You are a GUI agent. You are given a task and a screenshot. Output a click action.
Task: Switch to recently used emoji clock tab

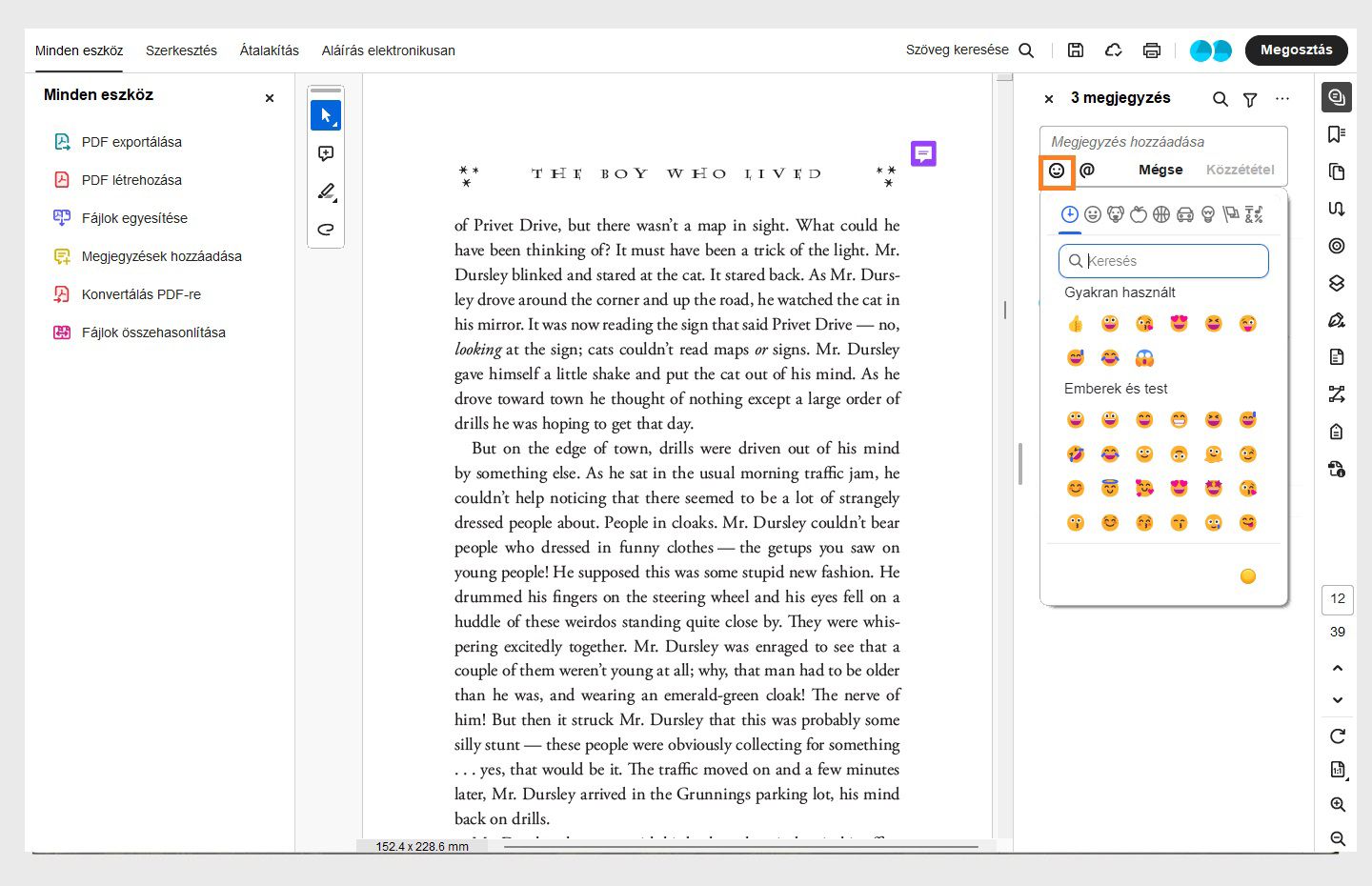(1070, 214)
